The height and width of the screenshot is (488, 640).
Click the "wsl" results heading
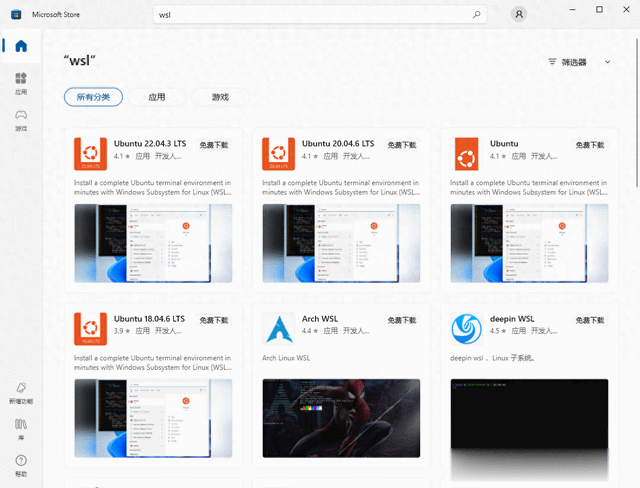click(x=80, y=60)
